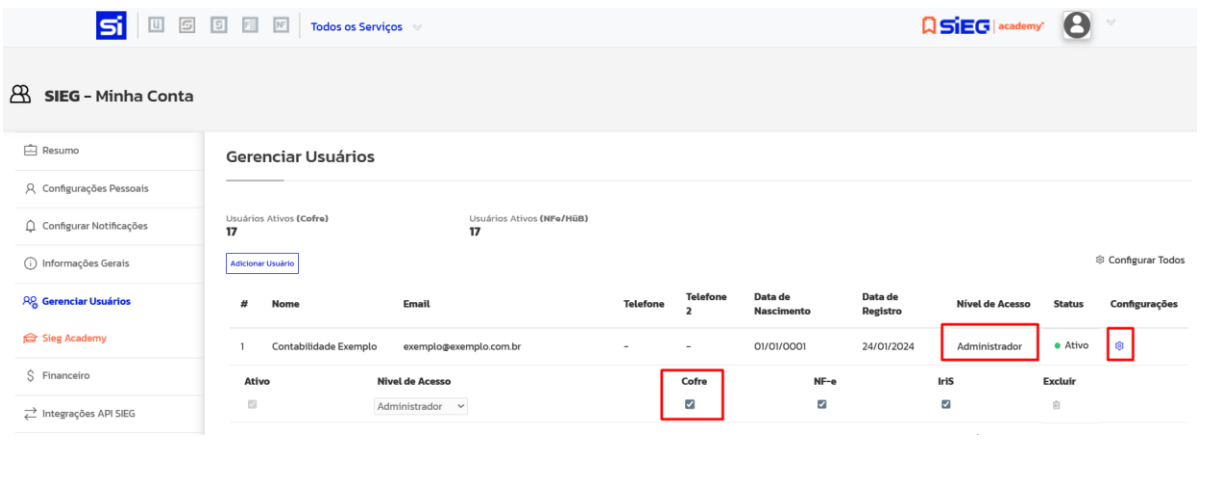Click the last service icon before Todos os Serviços
This screenshot has width=1209, height=488.
[281, 27]
